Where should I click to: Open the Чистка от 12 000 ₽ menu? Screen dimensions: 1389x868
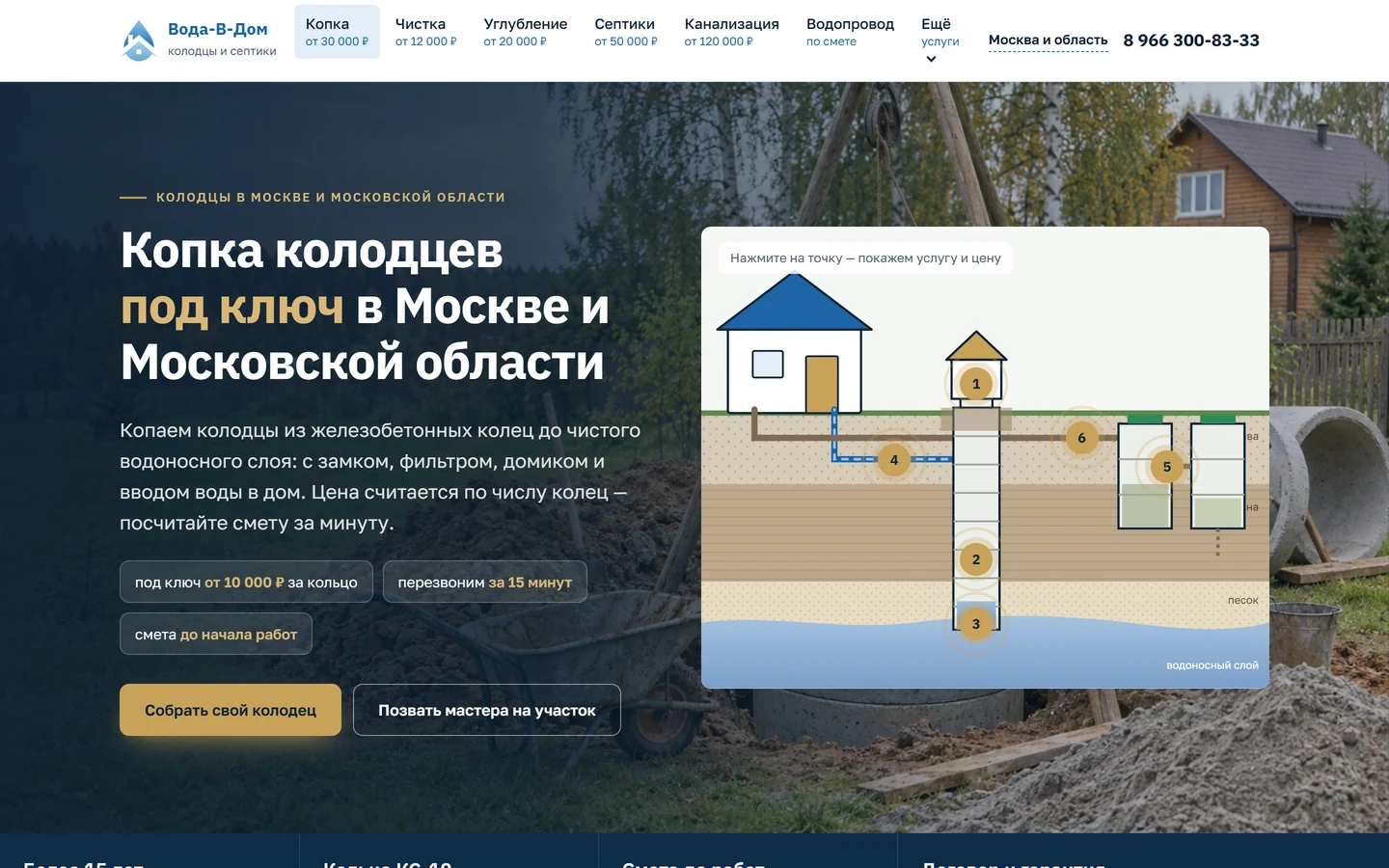coord(425,32)
